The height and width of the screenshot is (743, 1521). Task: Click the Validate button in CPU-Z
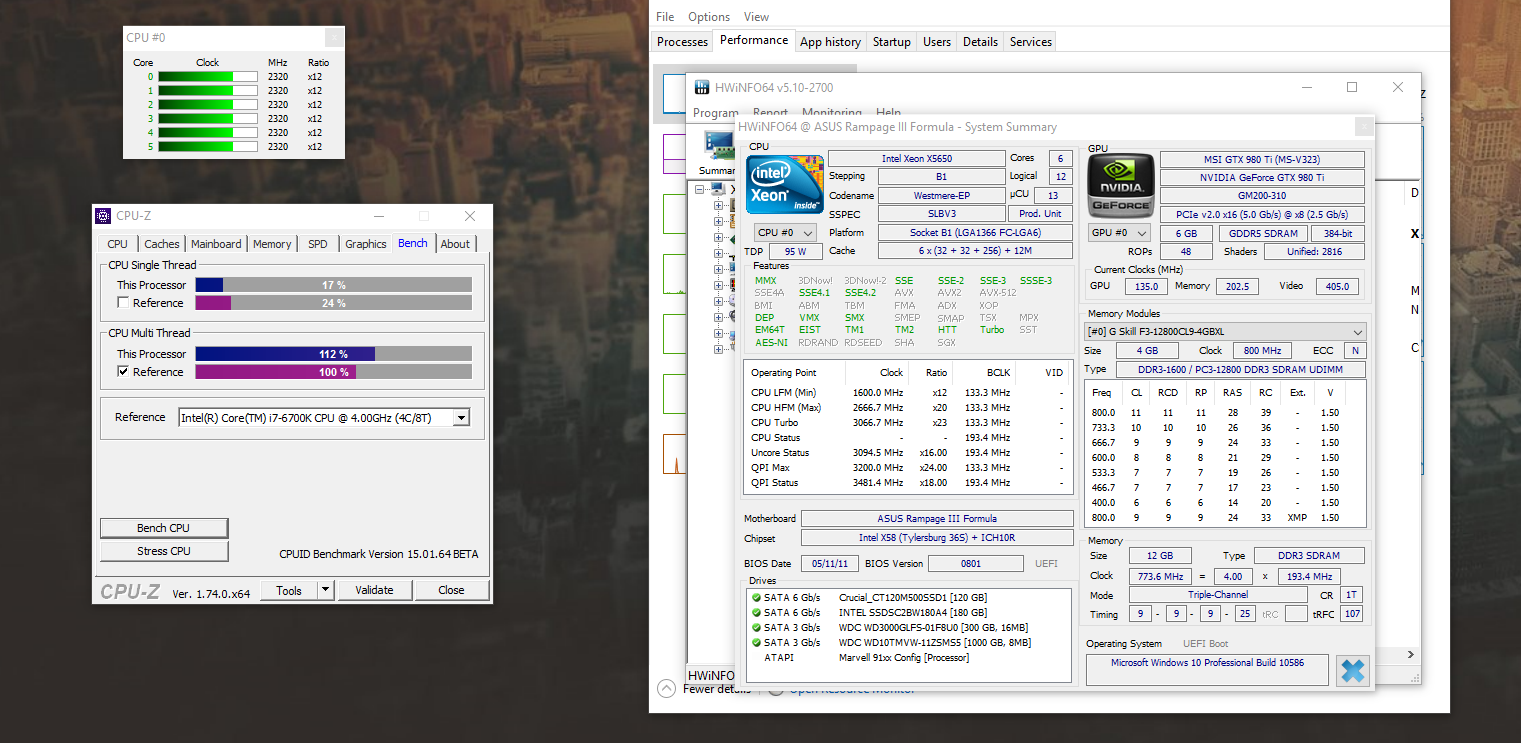pyautogui.click(x=374, y=590)
